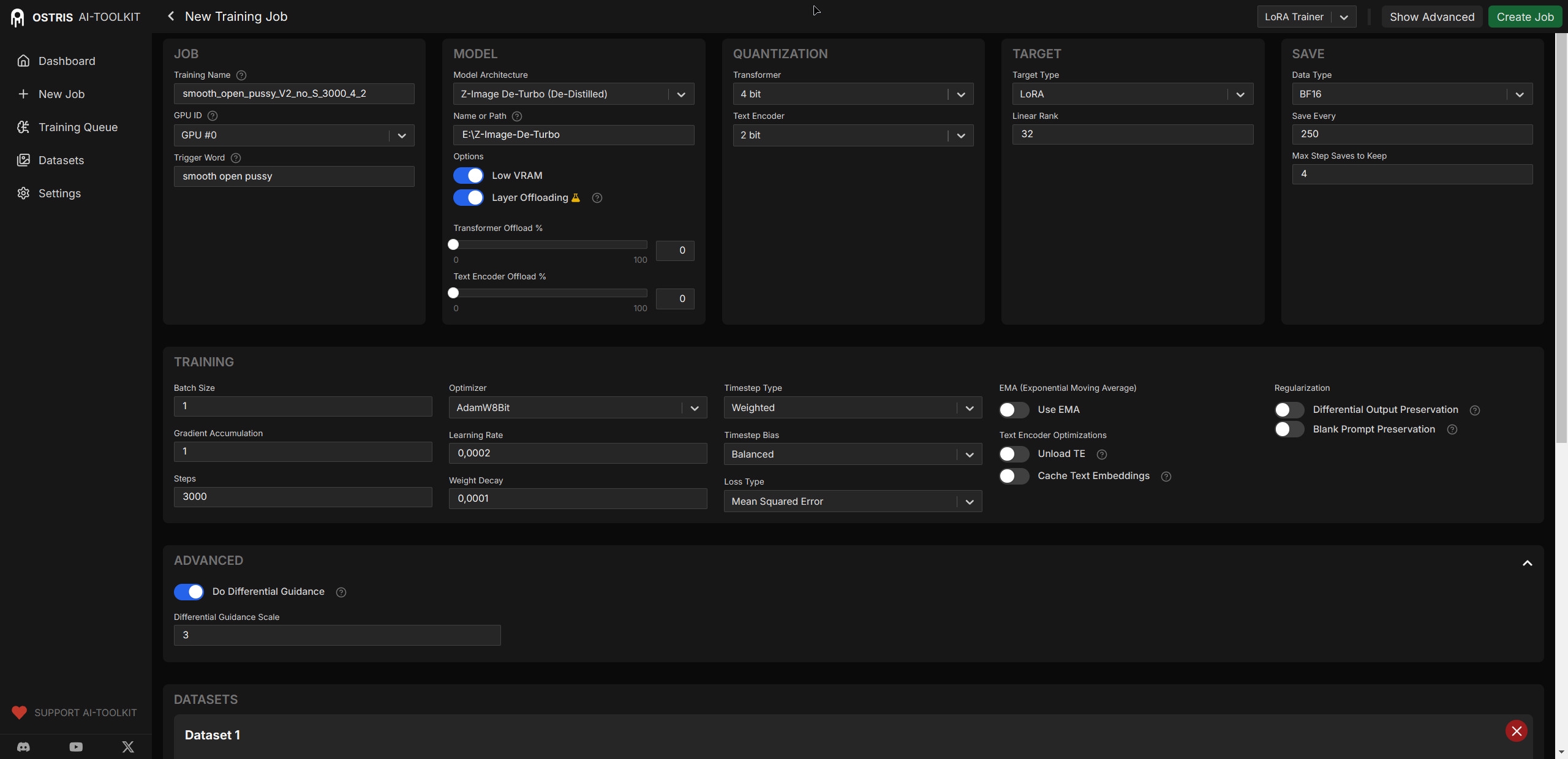Enable the Use EMA toggle
The width and height of the screenshot is (1568, 759).
[1014, 410]
